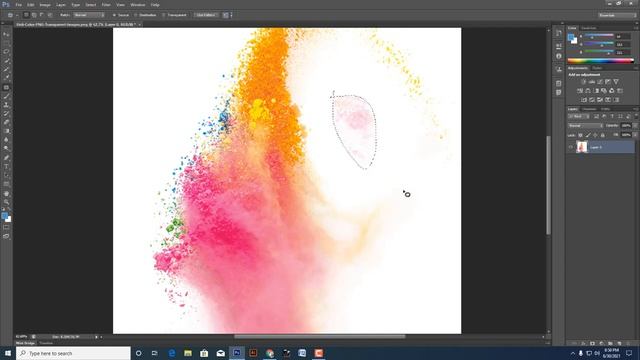Open the Opacity slider arrow
This screenshot has height=360, width=640.
(636, 126)
